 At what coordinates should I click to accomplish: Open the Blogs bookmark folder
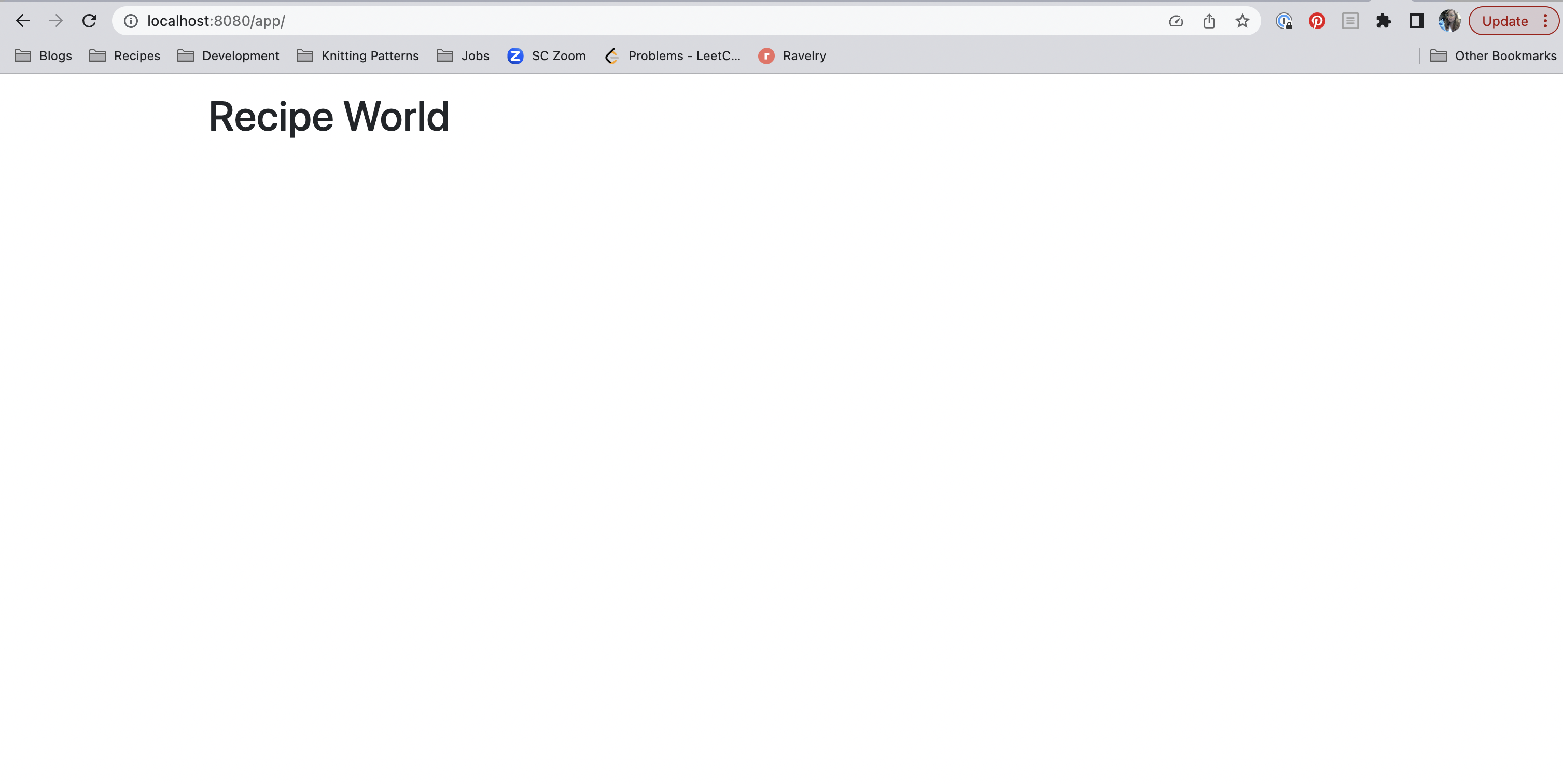pyautogui.click(x=43, y=56)
